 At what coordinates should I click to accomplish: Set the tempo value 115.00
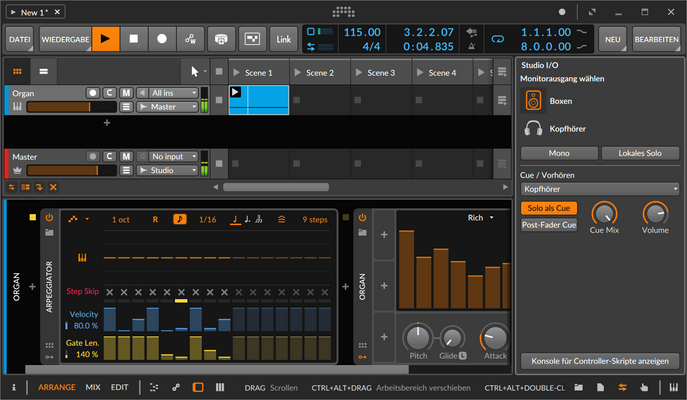click(362, 32)
